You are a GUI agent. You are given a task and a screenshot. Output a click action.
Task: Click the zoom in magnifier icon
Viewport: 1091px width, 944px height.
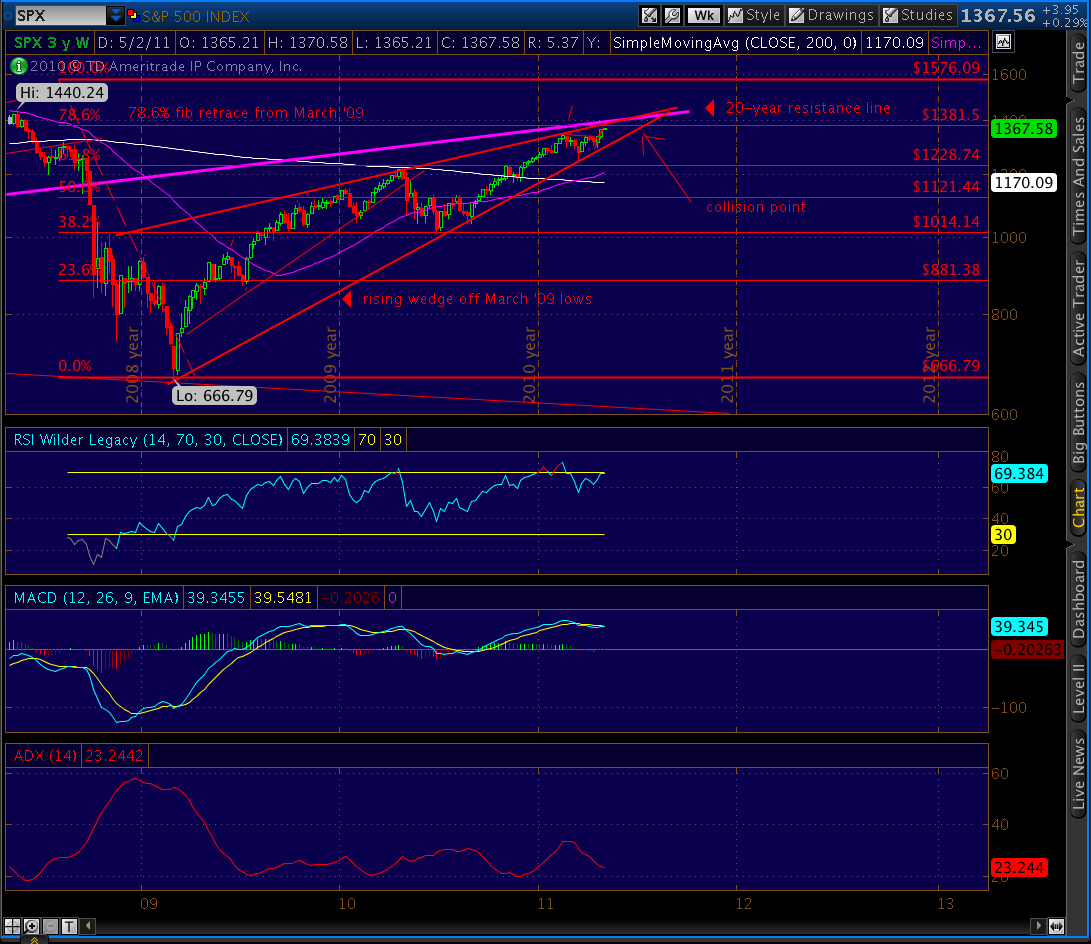click(x=31, y=926)
